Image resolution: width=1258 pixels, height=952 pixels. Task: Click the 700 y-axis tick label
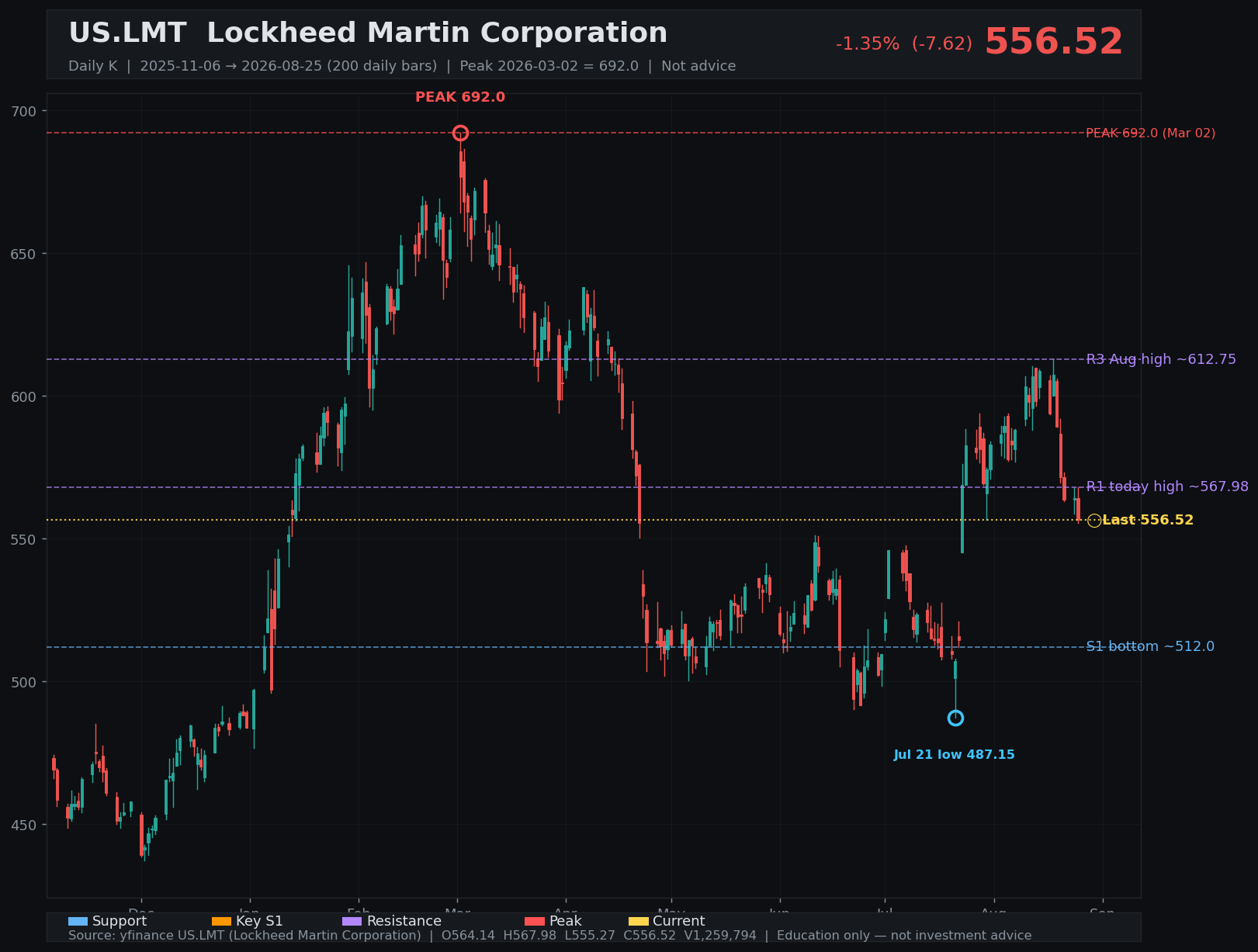coord(24,111)
